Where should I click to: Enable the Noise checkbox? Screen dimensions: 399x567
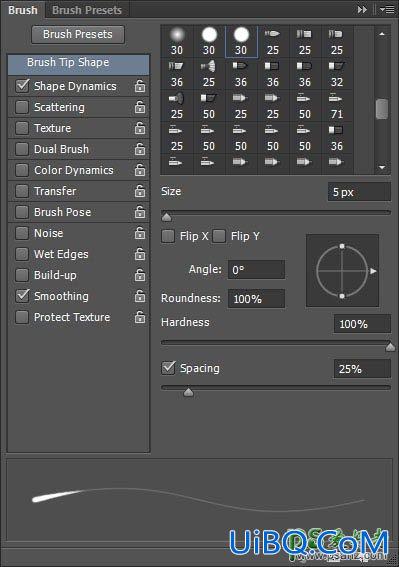pyautogui.click(x=22, y=233)
